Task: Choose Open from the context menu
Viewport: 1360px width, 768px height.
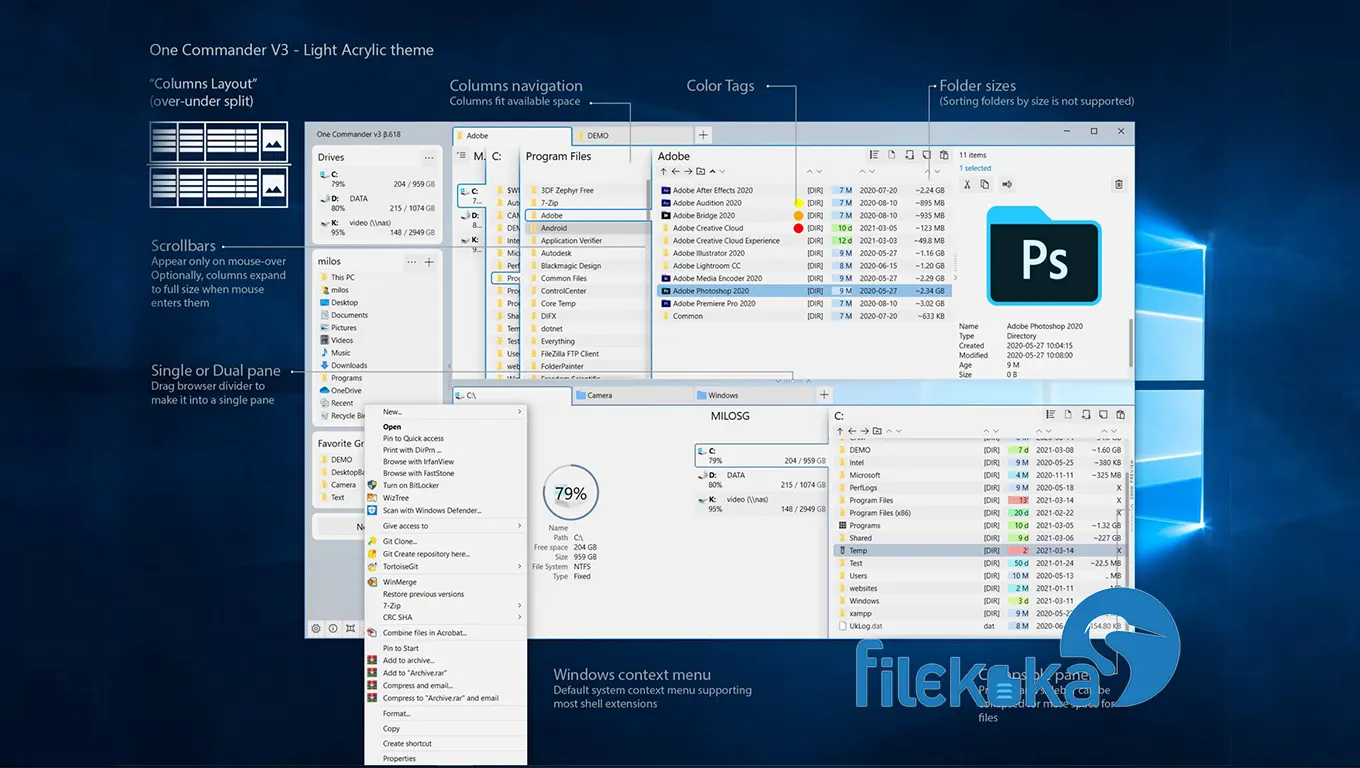Action: 392,427
